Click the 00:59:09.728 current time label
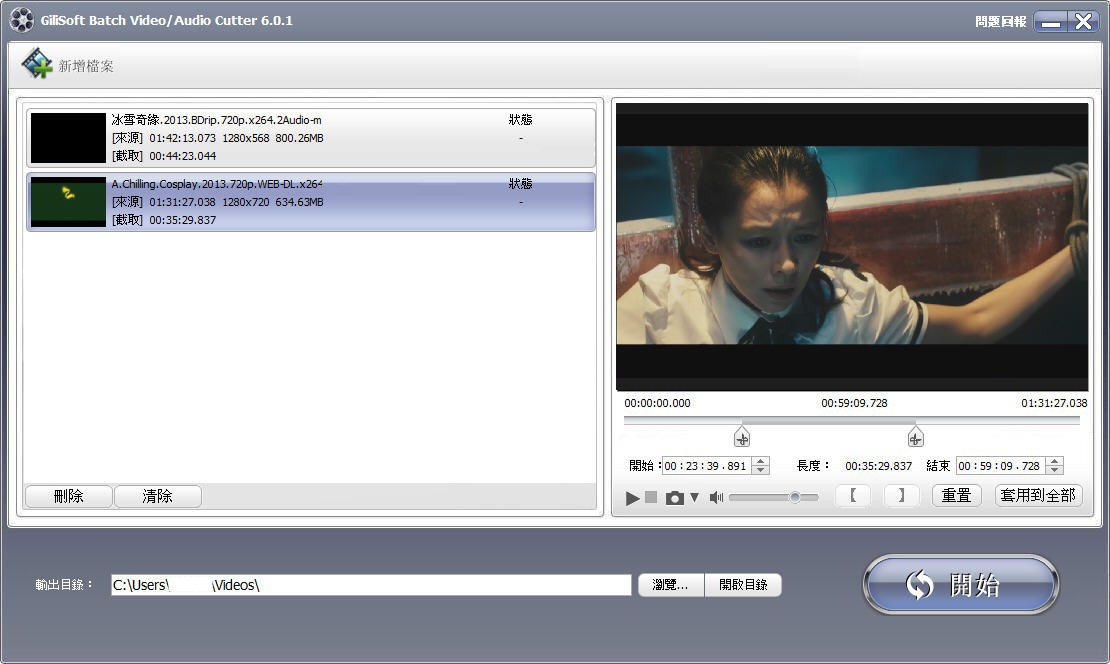Screen dimensions: 1110x664 tap(854, 403)
